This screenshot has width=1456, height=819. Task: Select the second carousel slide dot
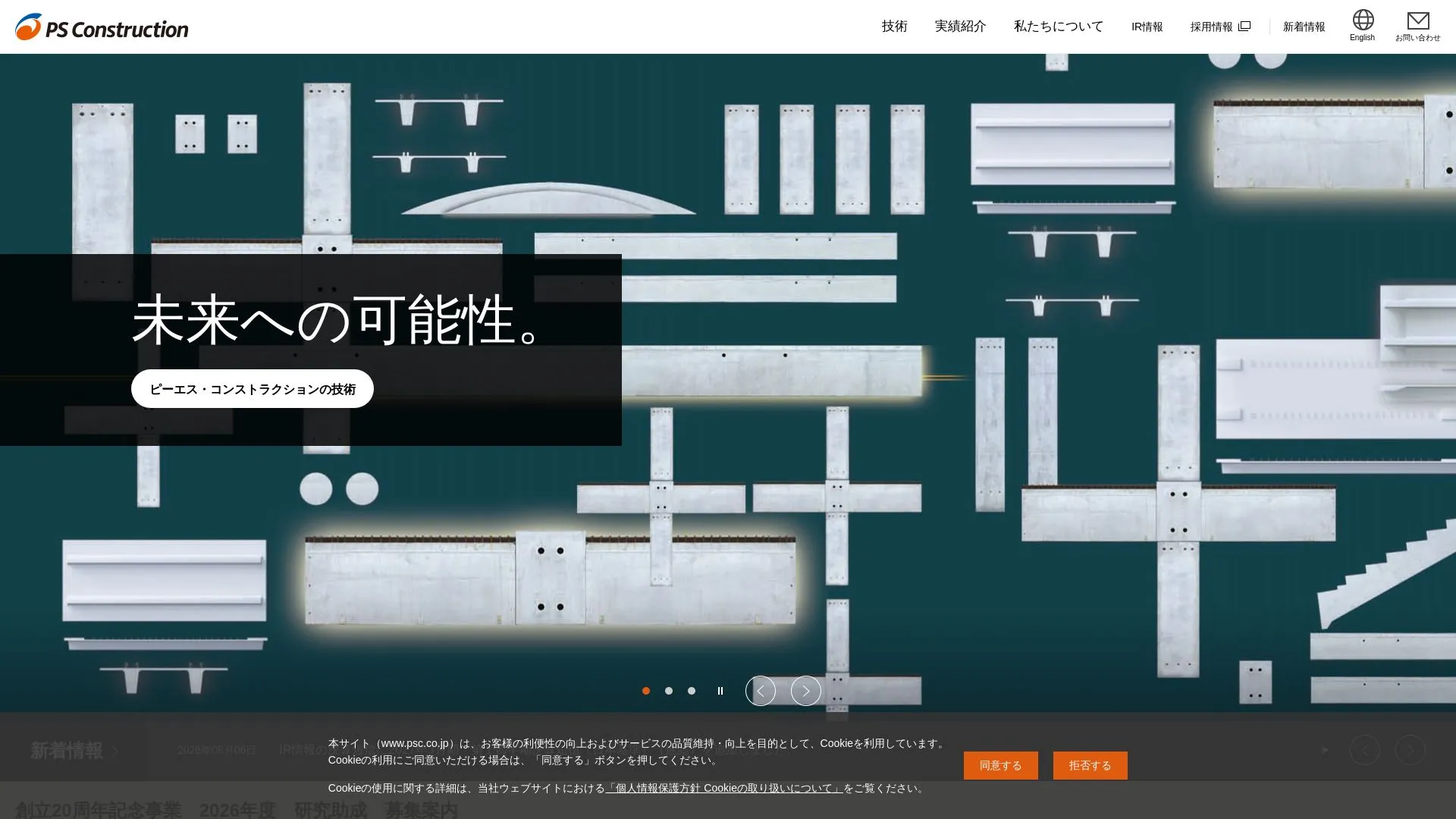[669, 691]
